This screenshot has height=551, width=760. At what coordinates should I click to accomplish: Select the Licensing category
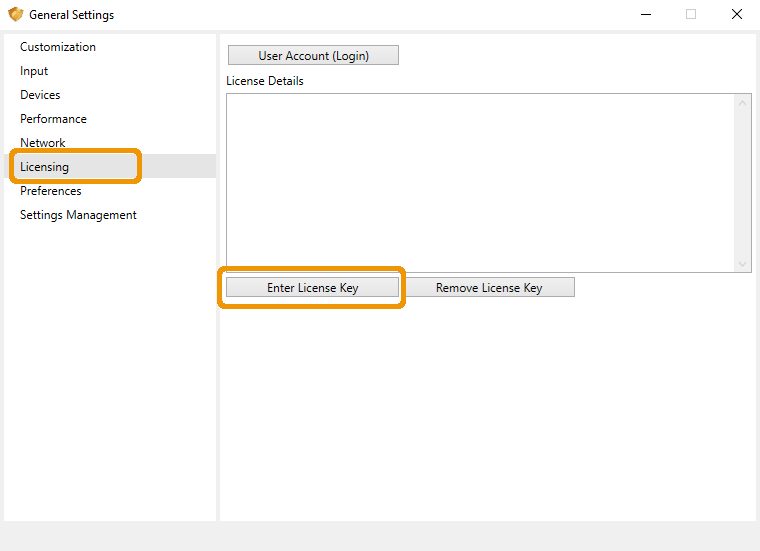(45, 167)
